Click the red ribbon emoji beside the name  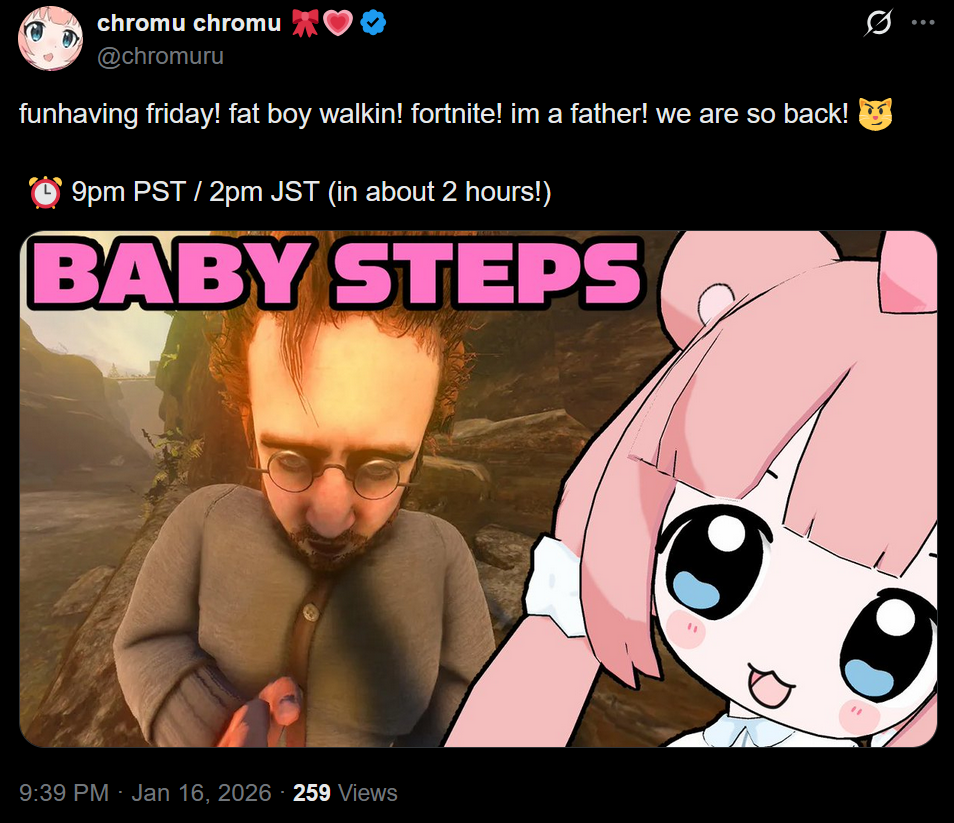click(305, 23)
